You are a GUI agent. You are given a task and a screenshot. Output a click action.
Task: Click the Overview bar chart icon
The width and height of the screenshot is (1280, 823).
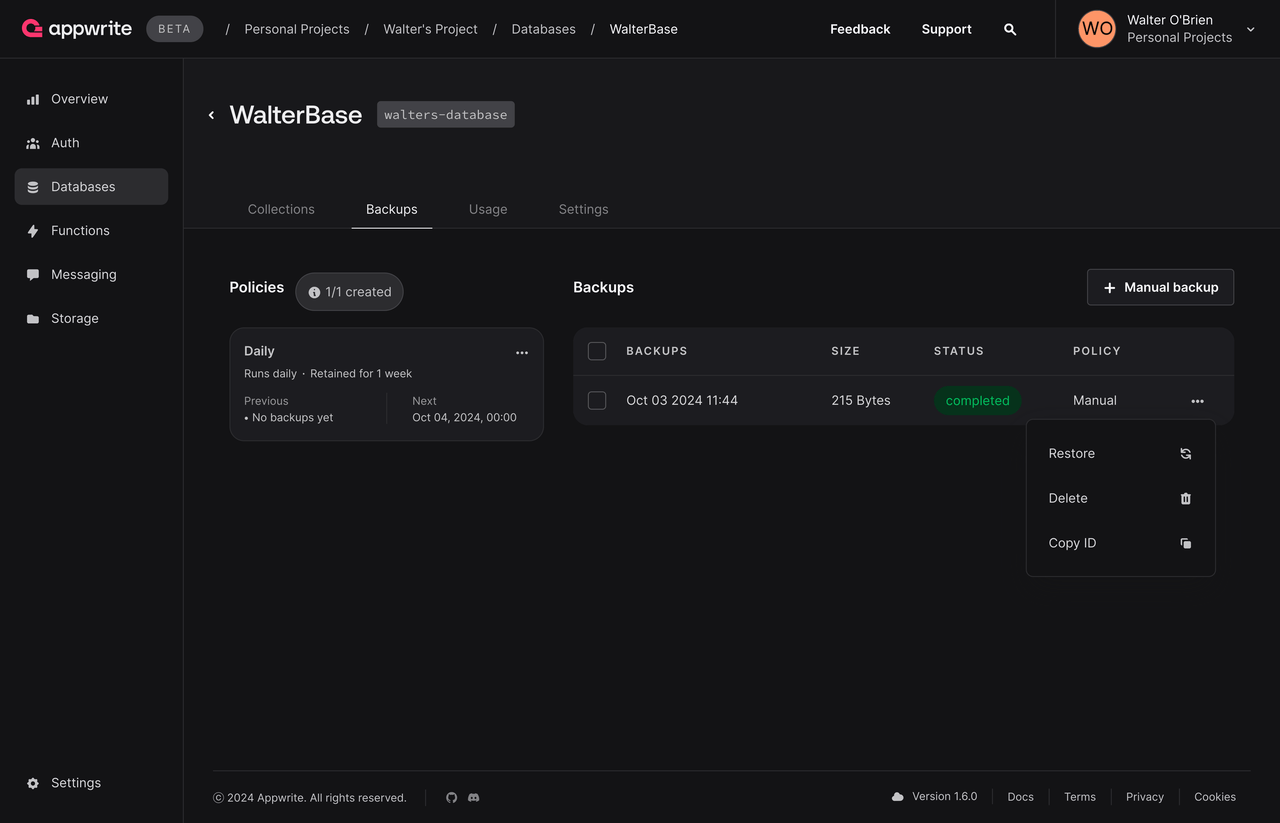[33, 99]
